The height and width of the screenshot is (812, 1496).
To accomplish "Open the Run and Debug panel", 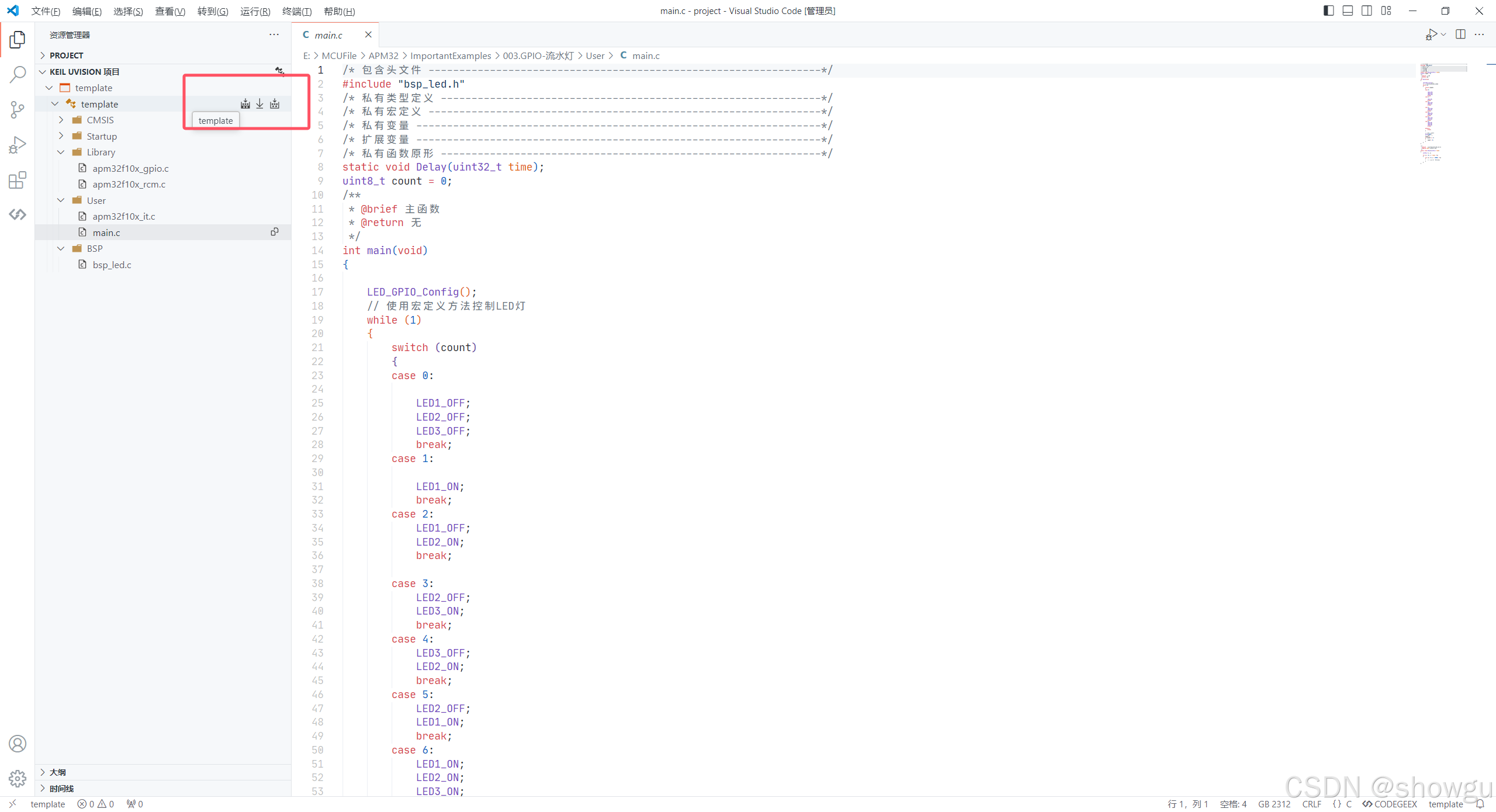I will 18,144.
